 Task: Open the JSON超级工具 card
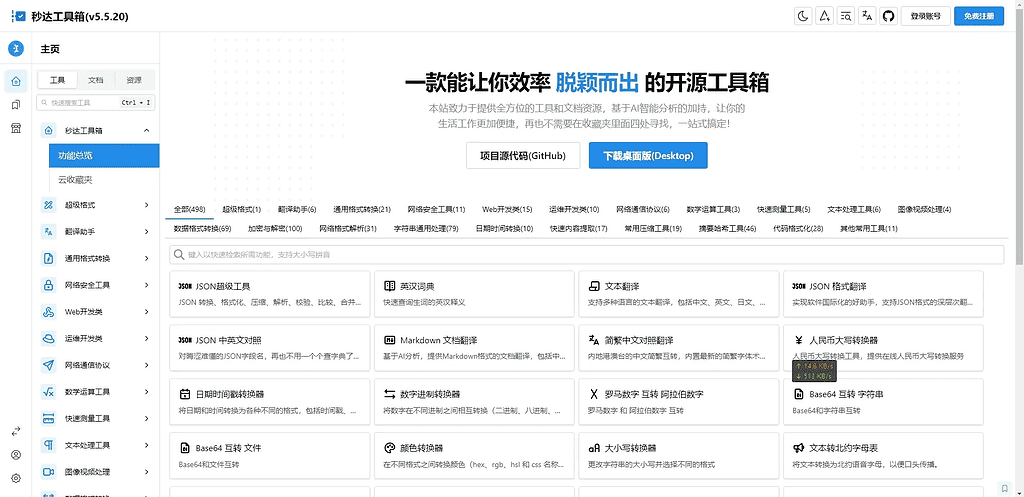[x=269, y=294]
